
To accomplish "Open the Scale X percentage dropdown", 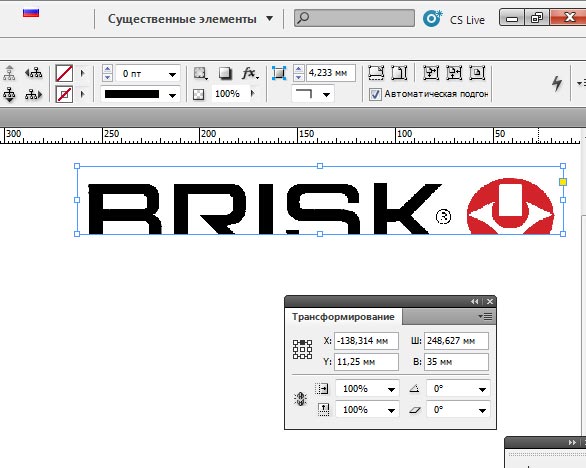I will point(391,390).
